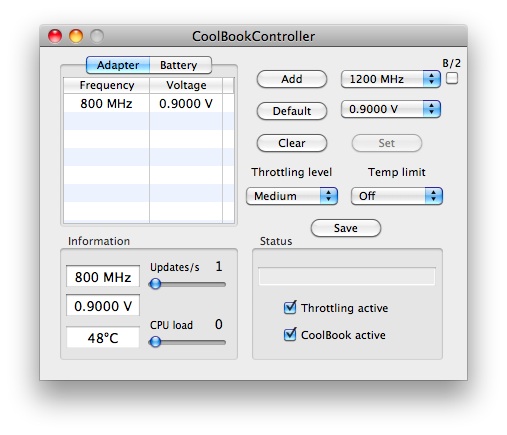Click the Voltage column header
Image resolution: width=507 pixels, height=435 pixels.
[186, 85]
